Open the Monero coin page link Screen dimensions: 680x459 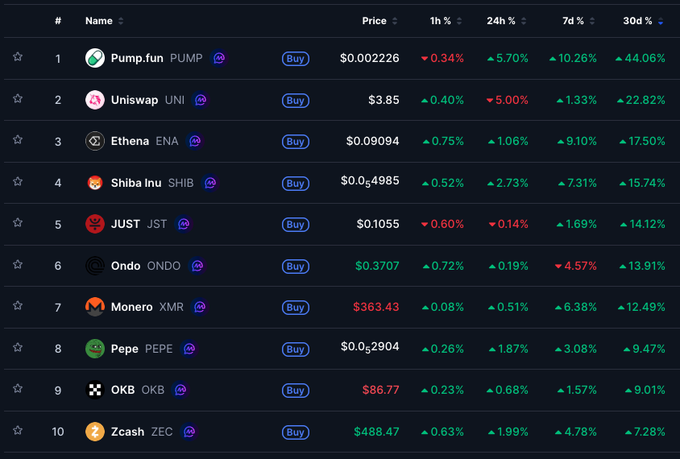tap(132, 307)
